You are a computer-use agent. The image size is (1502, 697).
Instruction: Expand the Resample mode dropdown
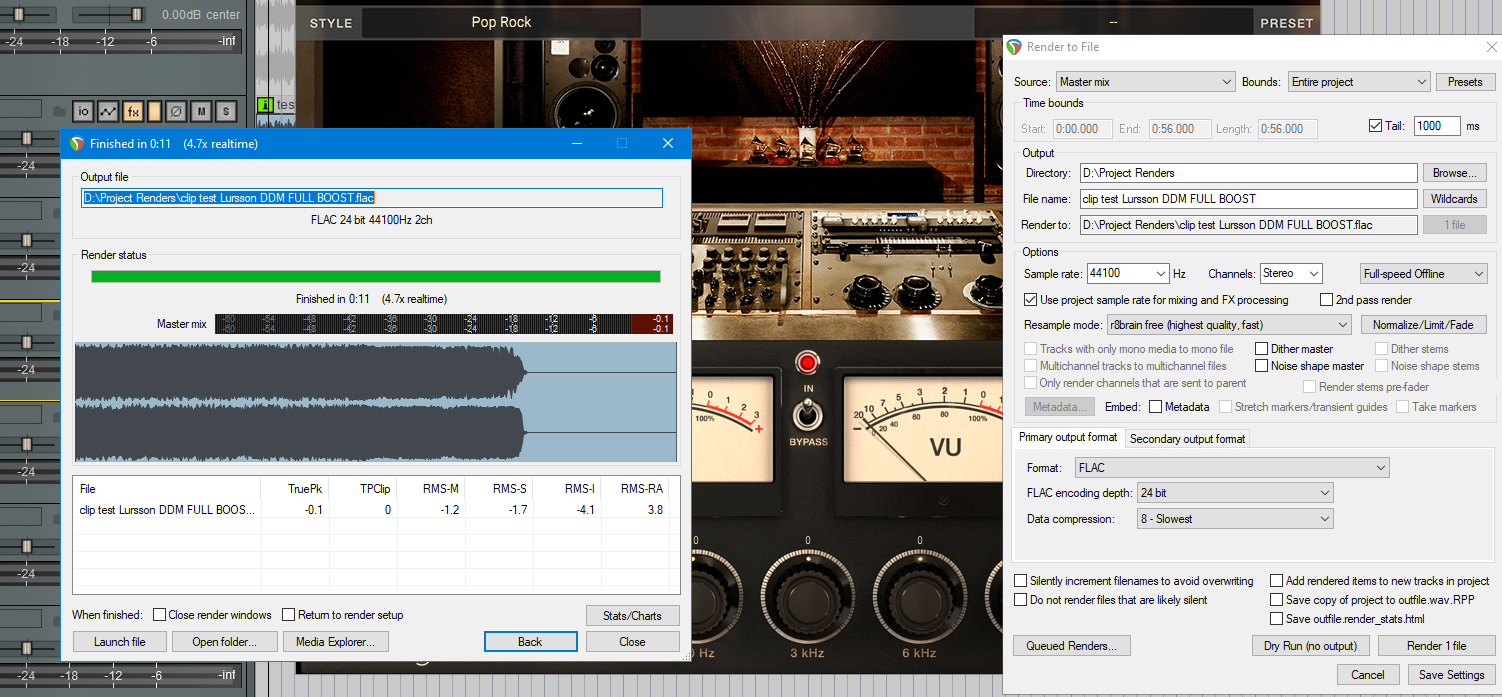(1228, 325)
